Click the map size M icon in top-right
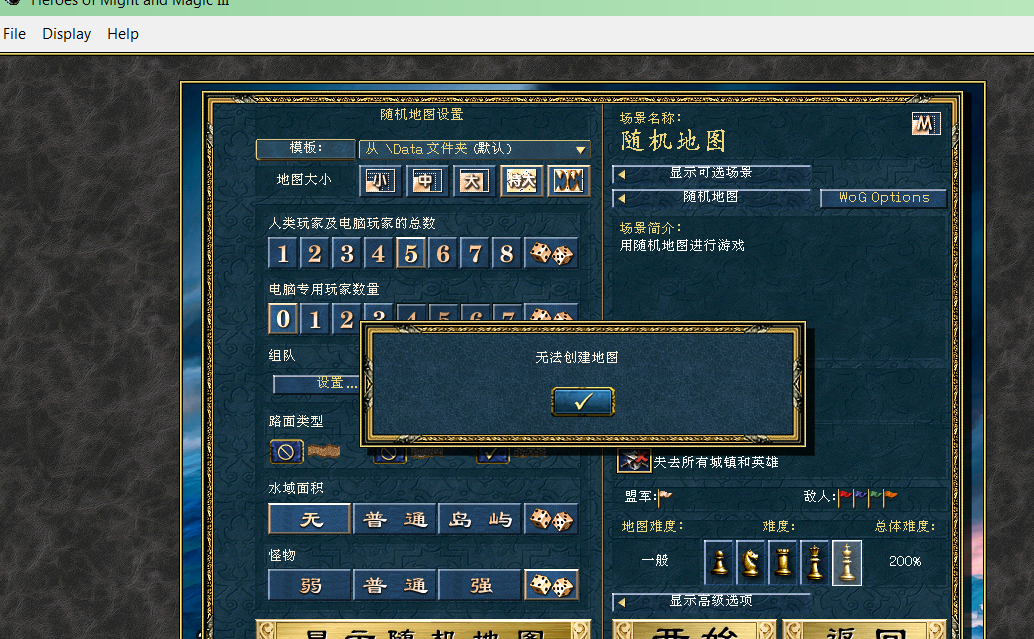Viewport: 1034px width, 639px height. 926,123
